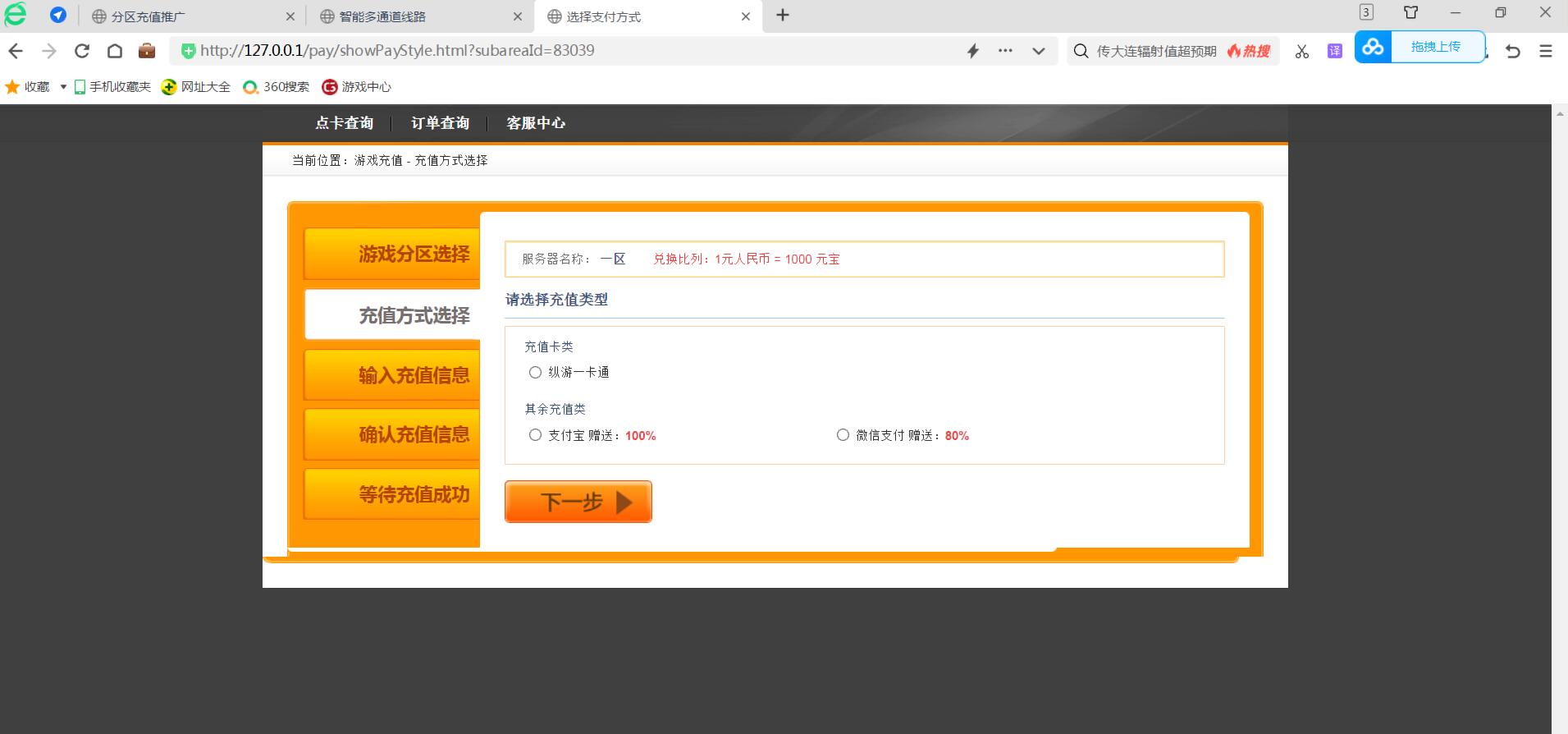Expand the 收藏 bookmarks dropdown arrow
Viewport: 1568px width, 734px height.
[x=63, y=87]
